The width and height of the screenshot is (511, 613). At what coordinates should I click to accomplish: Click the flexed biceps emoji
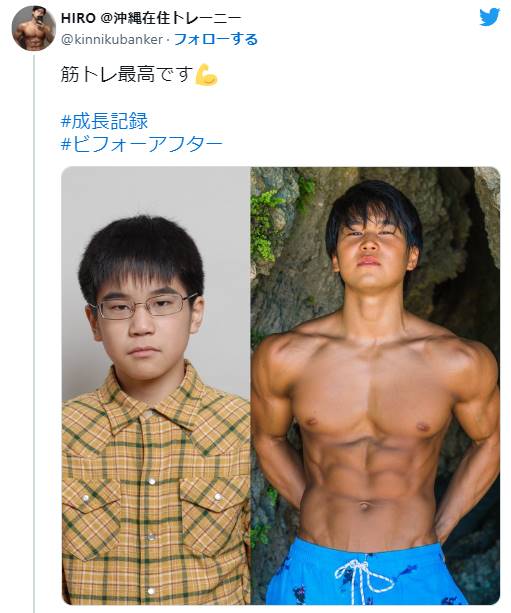click(x=206, y=74)
